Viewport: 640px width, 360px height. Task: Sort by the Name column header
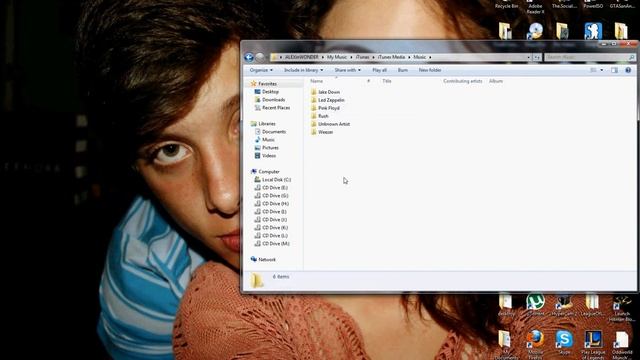(316, 81)
